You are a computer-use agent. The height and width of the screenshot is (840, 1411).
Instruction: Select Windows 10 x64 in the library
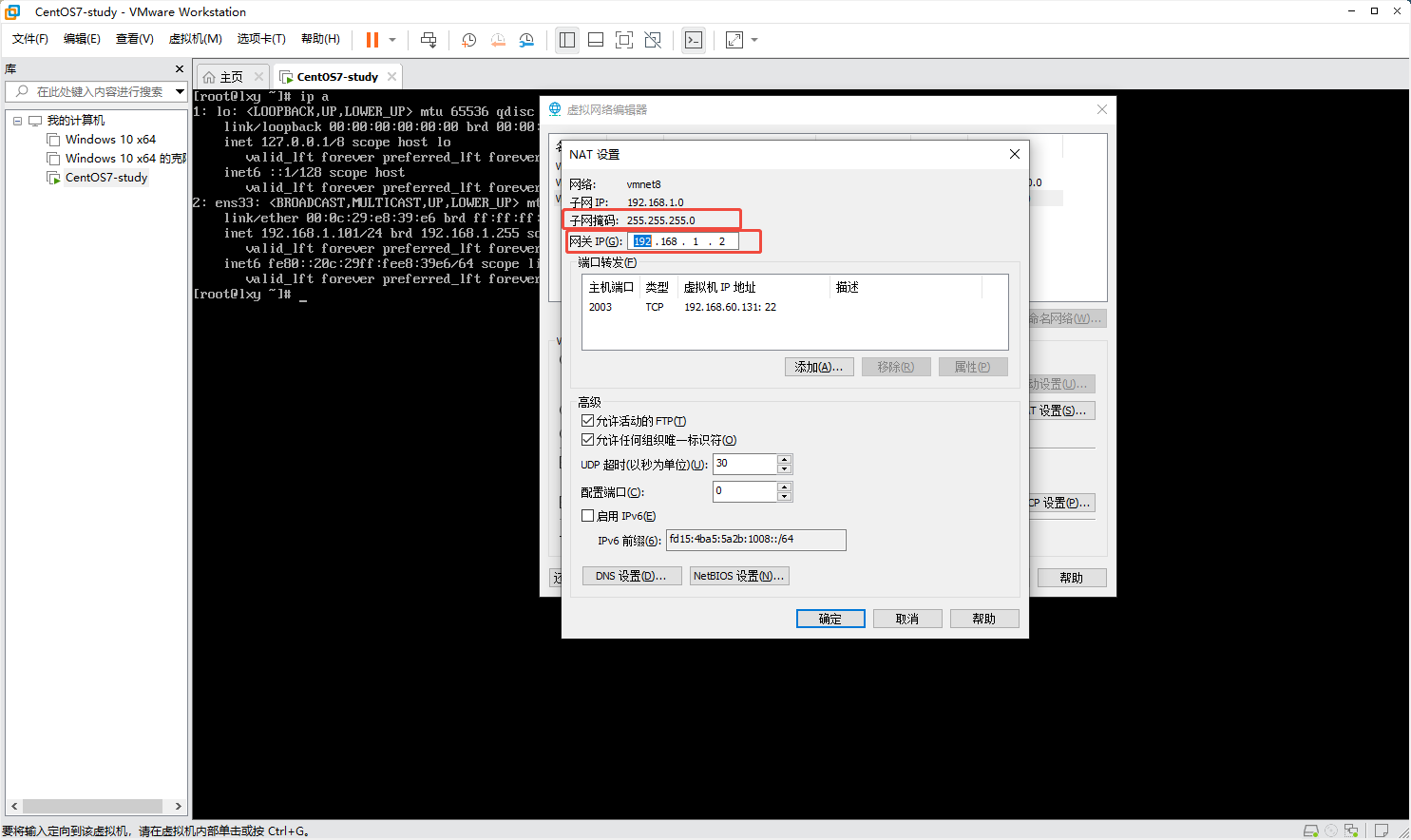coord(110,140)
